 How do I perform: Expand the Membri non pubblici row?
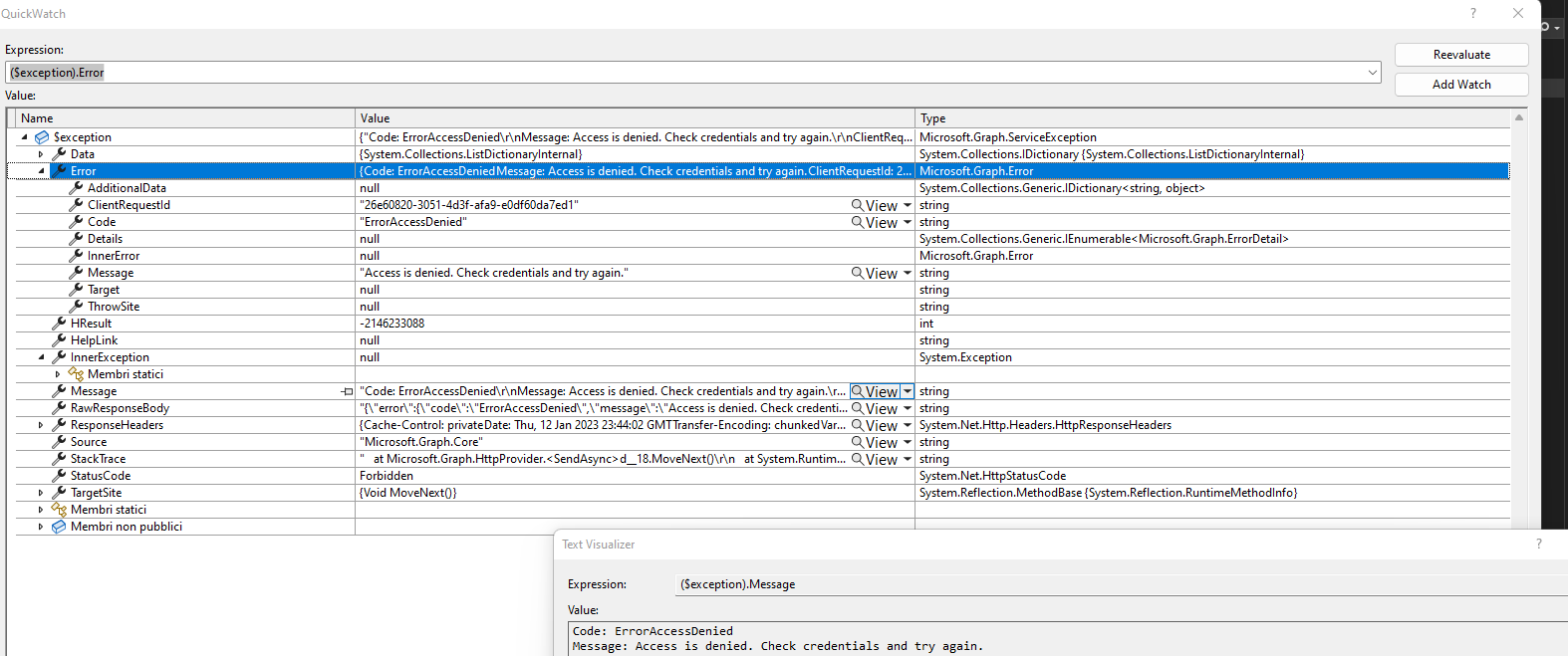pyautogui.click(x=41, y=527)
